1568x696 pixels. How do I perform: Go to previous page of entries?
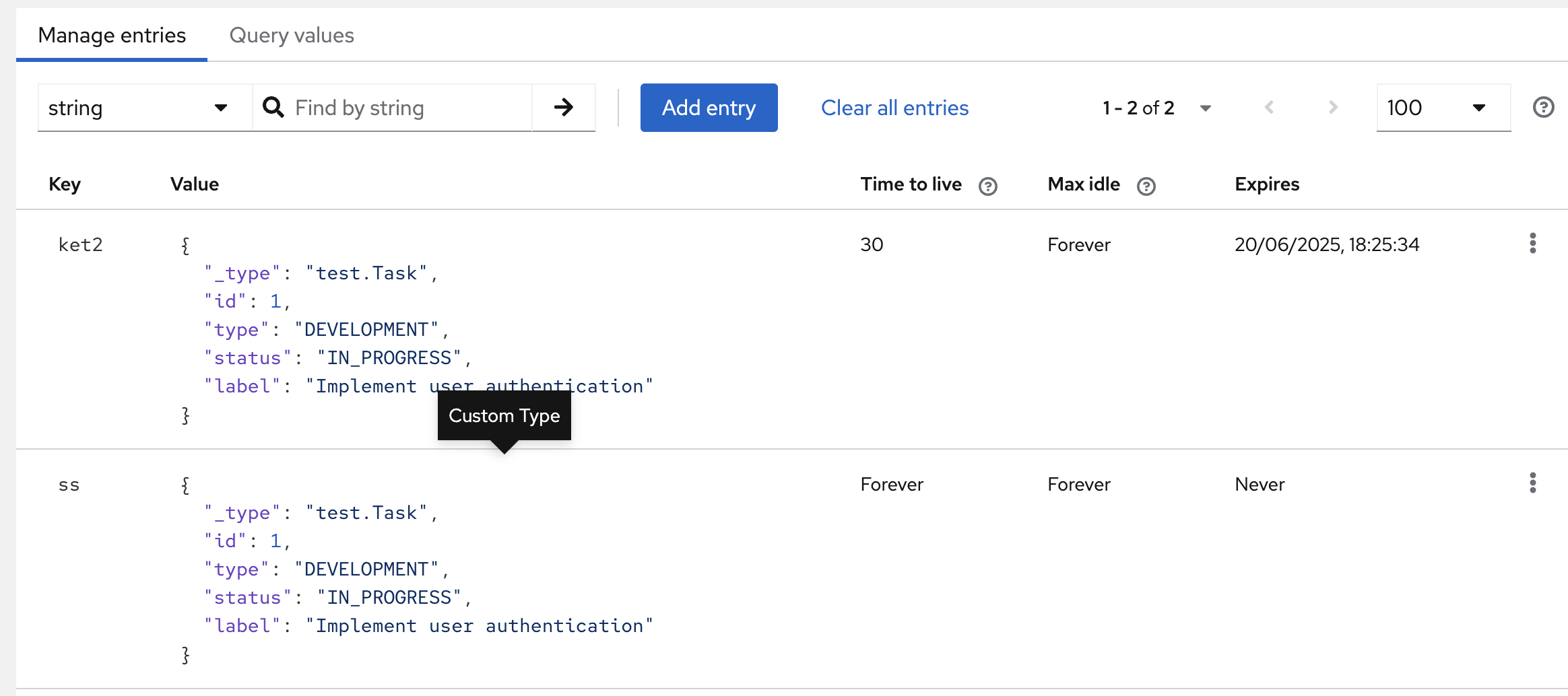pyautogui.click(x=1269, y=107)
